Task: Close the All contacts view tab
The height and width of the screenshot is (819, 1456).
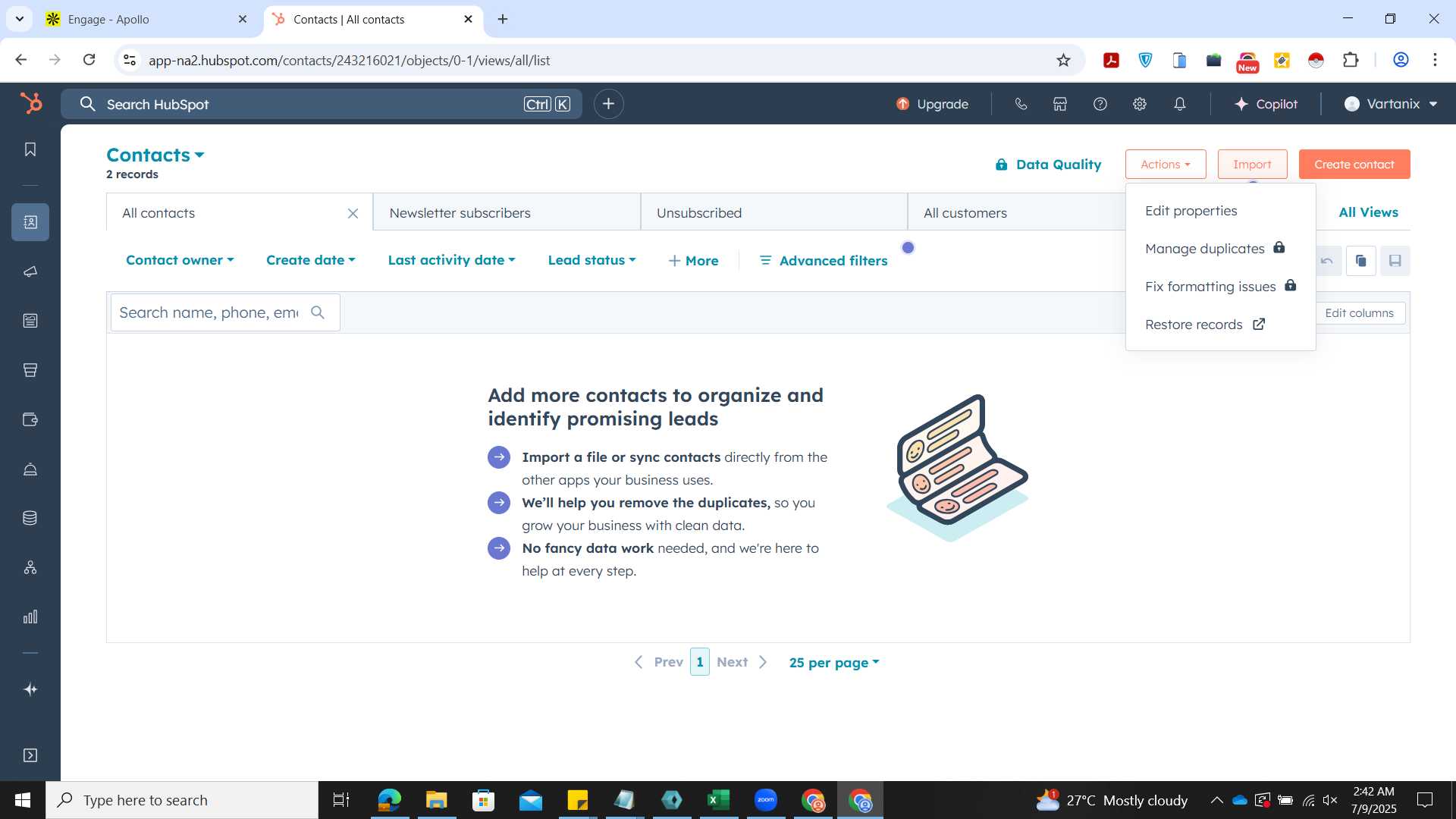Action: pyautogui.click(x=353, y=213)
